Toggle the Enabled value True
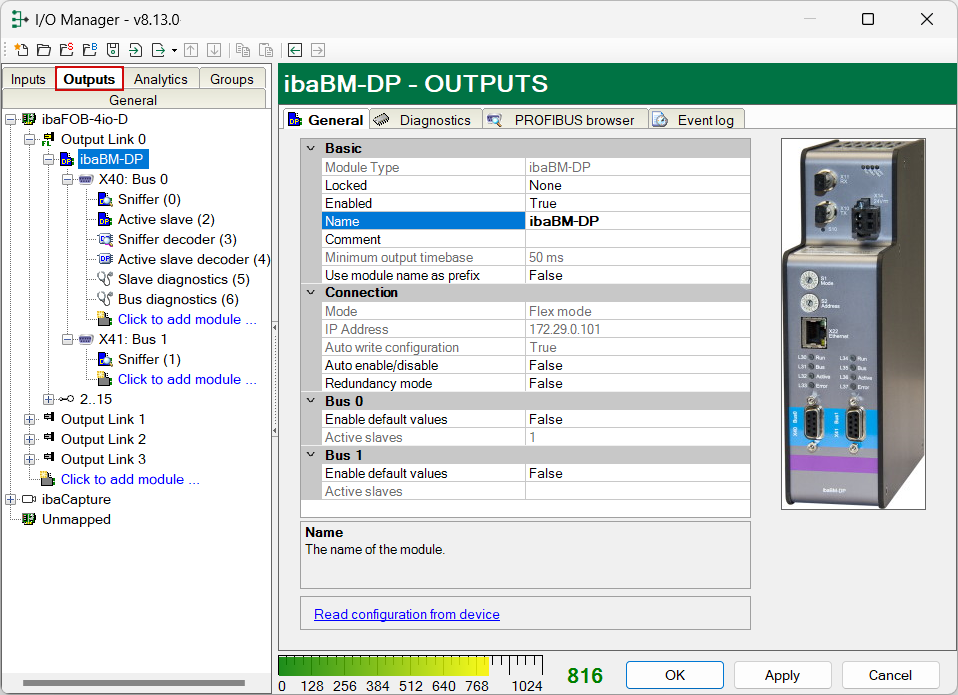This screenshot has width=958, height=695. click(x=638, y=203)
